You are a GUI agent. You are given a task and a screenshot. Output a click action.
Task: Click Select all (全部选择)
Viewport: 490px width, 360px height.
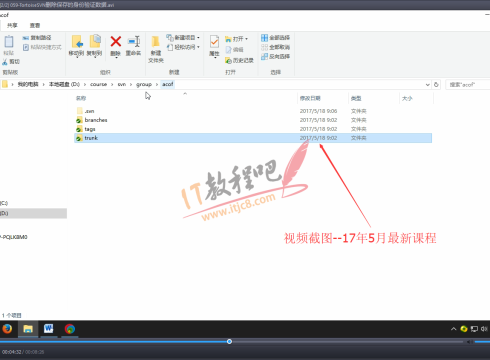(x=275, y=38)
